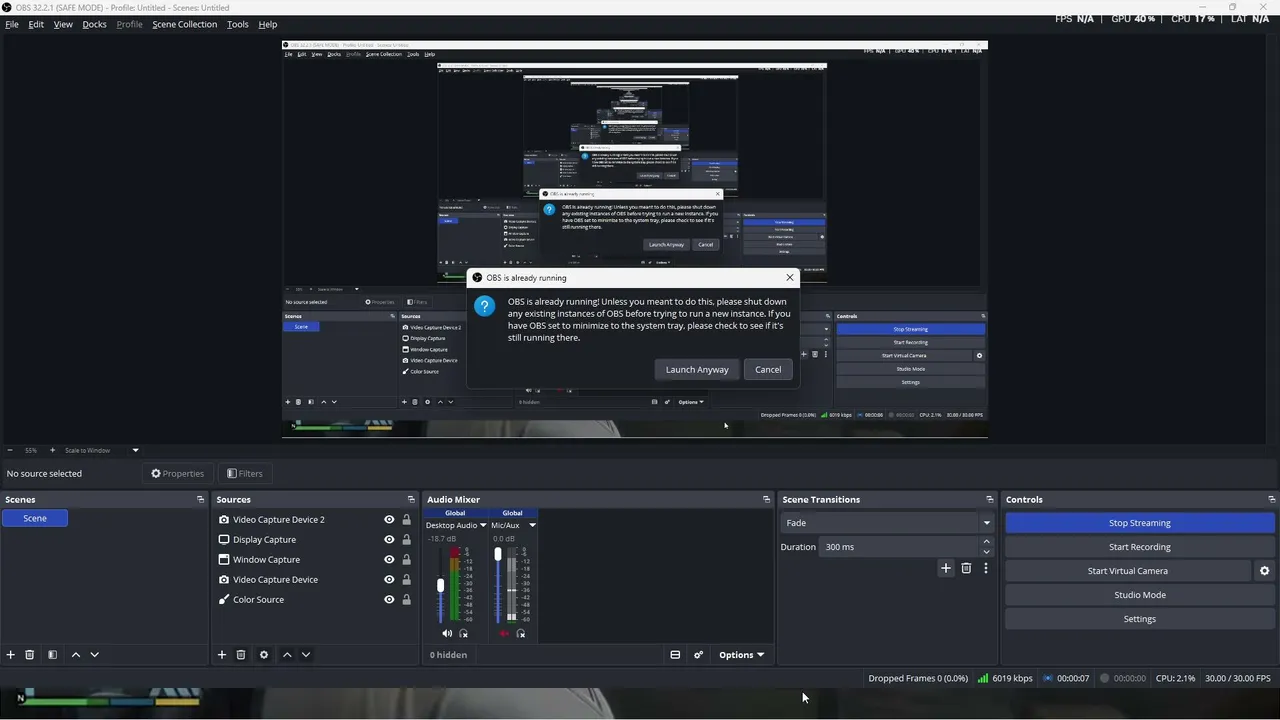Click Stop Streaming in the Controls dock
This screenshot has width=1280, height=720.
[1140, 523]
